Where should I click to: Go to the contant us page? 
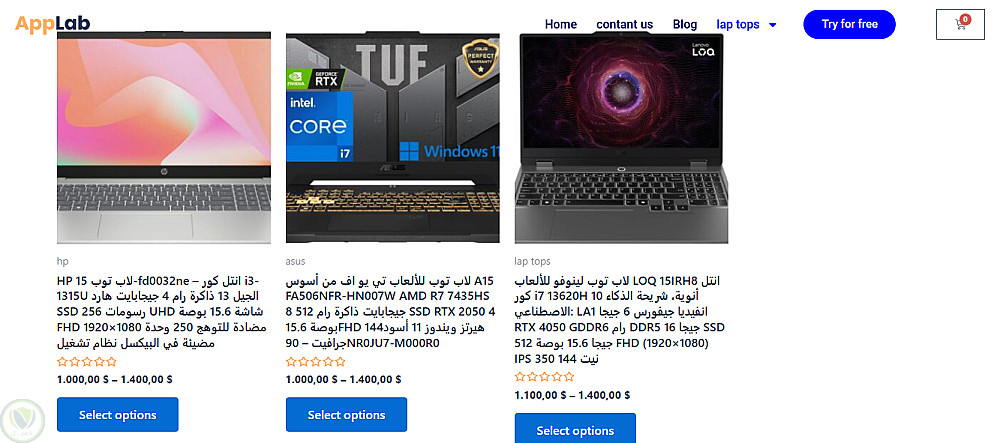click(624, 24)
